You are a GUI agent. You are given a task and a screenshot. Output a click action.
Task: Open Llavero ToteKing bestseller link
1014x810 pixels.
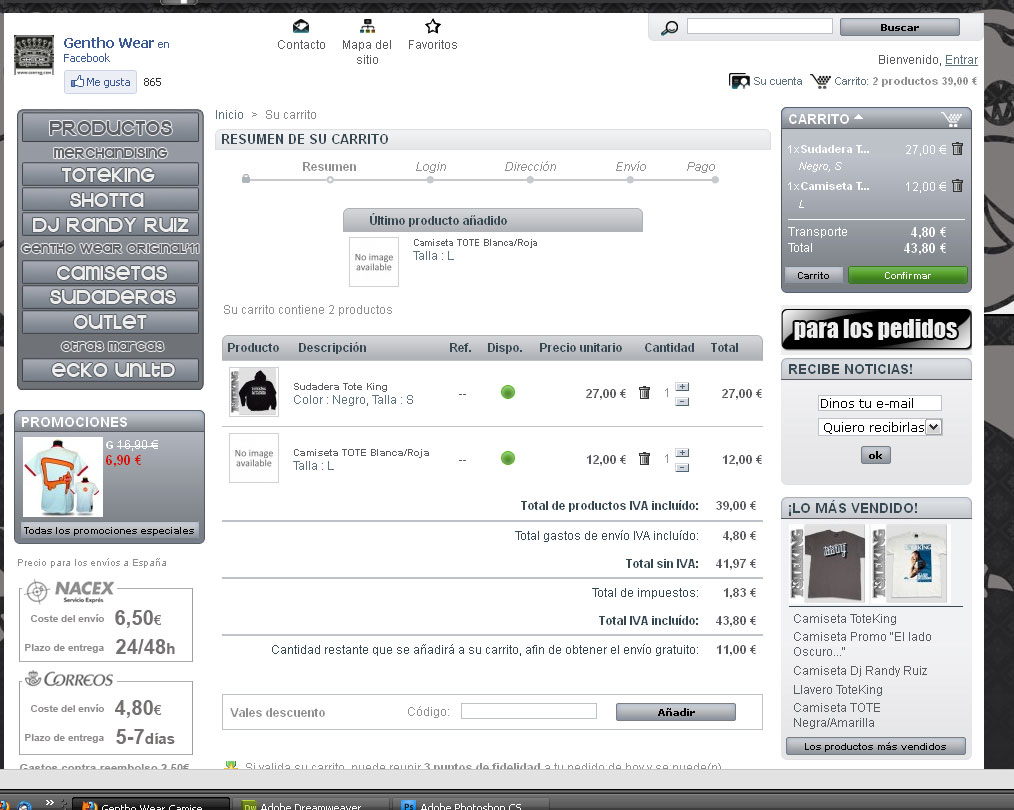837,690
